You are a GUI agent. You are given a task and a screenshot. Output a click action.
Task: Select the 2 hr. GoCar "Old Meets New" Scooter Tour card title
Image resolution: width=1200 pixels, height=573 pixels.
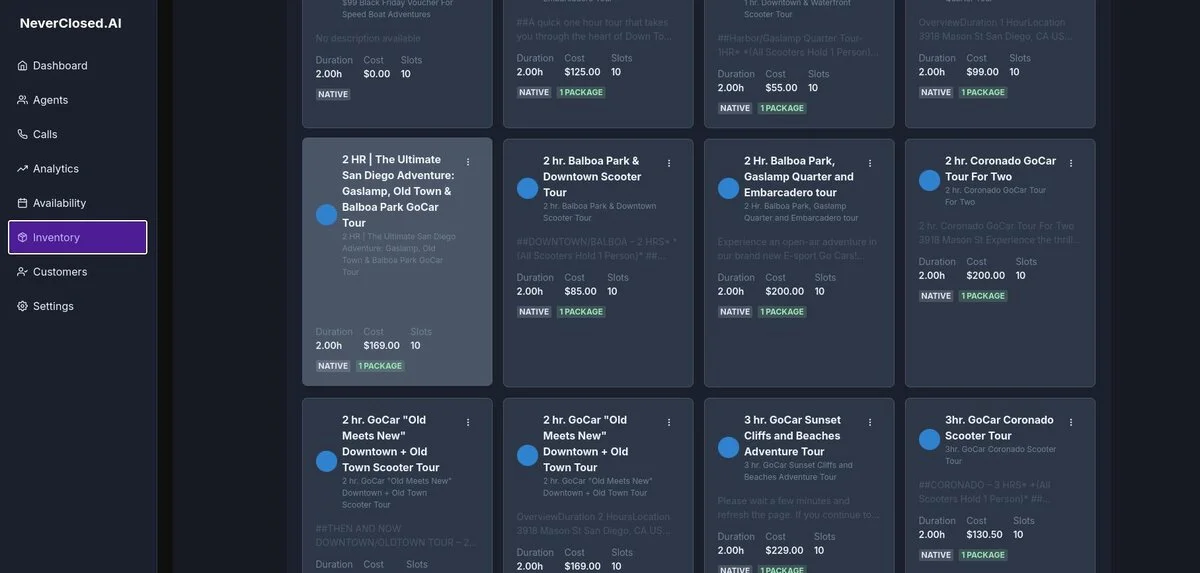pos(390,443)
